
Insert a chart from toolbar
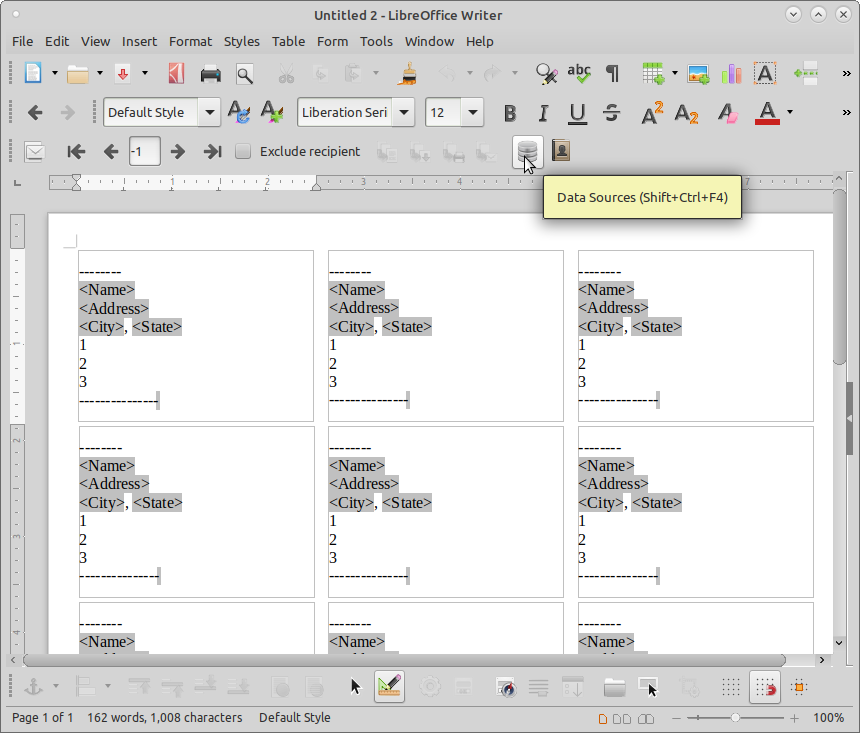[x=731, y=73]
